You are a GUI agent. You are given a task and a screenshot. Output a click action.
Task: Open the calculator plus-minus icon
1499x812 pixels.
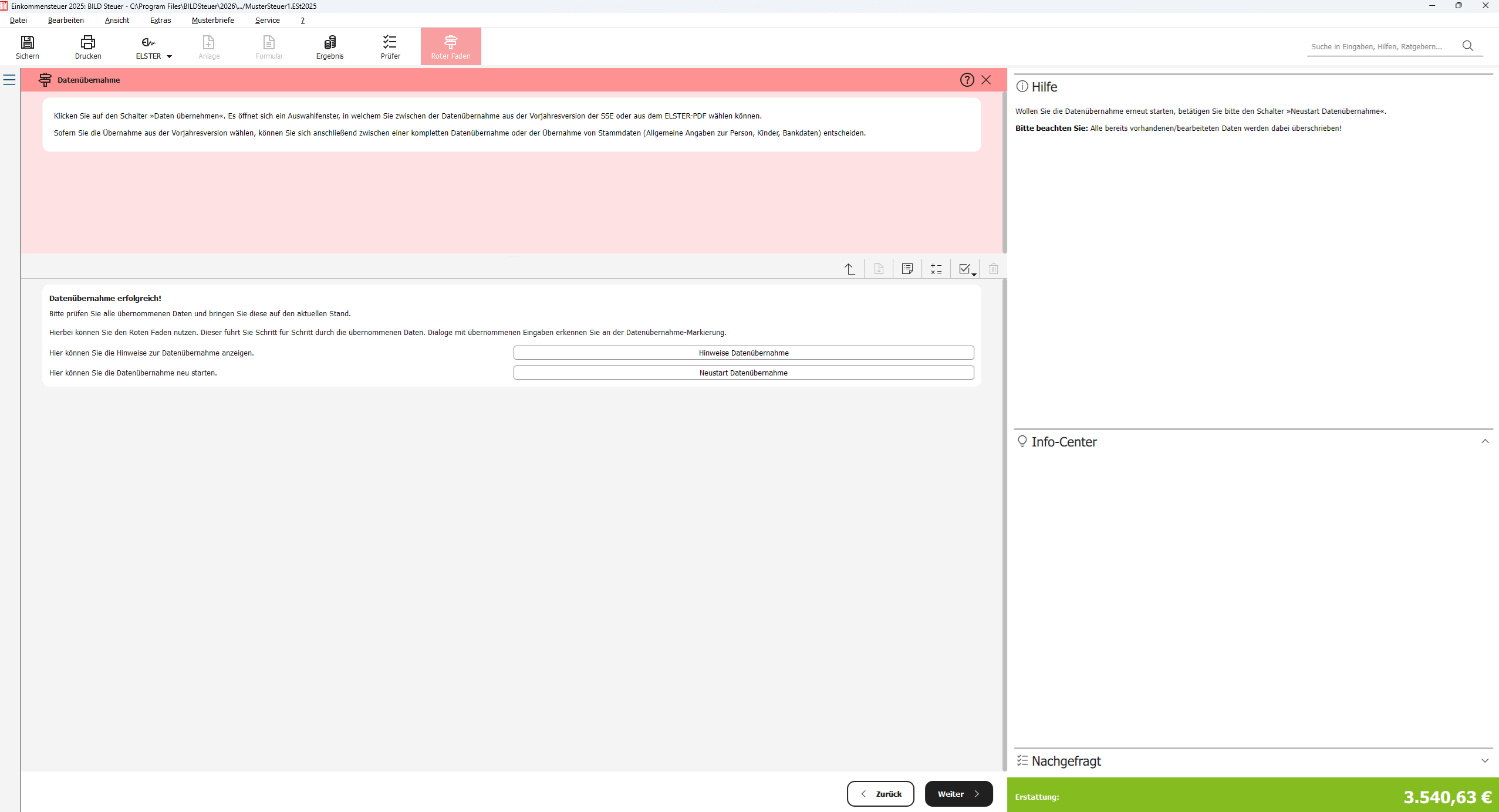pyautogui.click(x=936, y=269)
